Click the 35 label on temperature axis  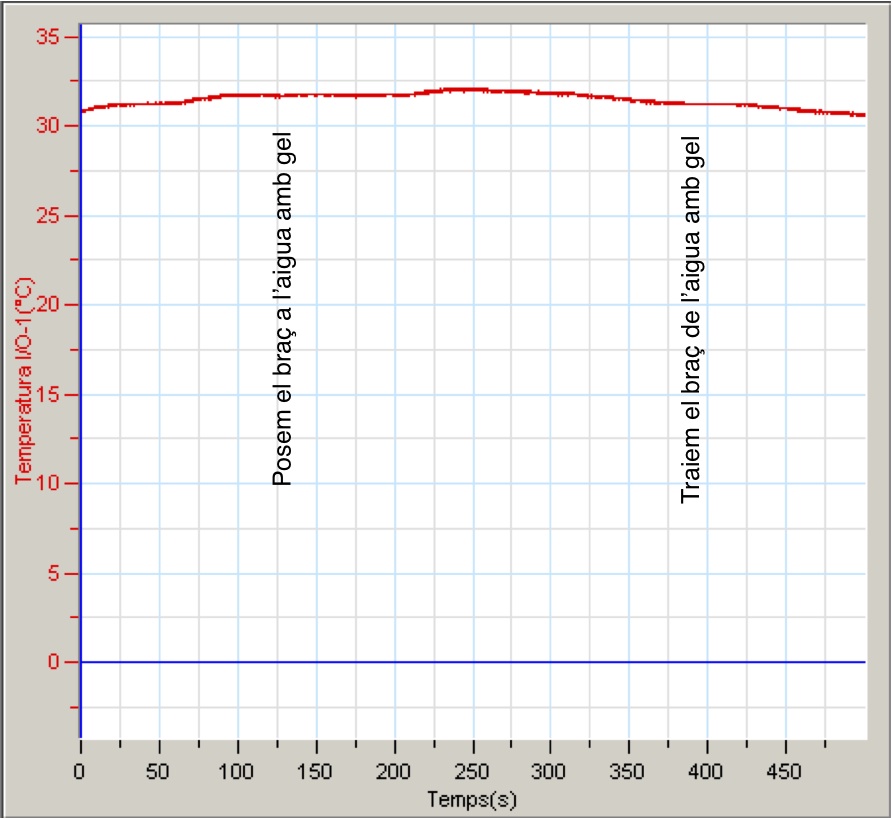tap(49, 37)
